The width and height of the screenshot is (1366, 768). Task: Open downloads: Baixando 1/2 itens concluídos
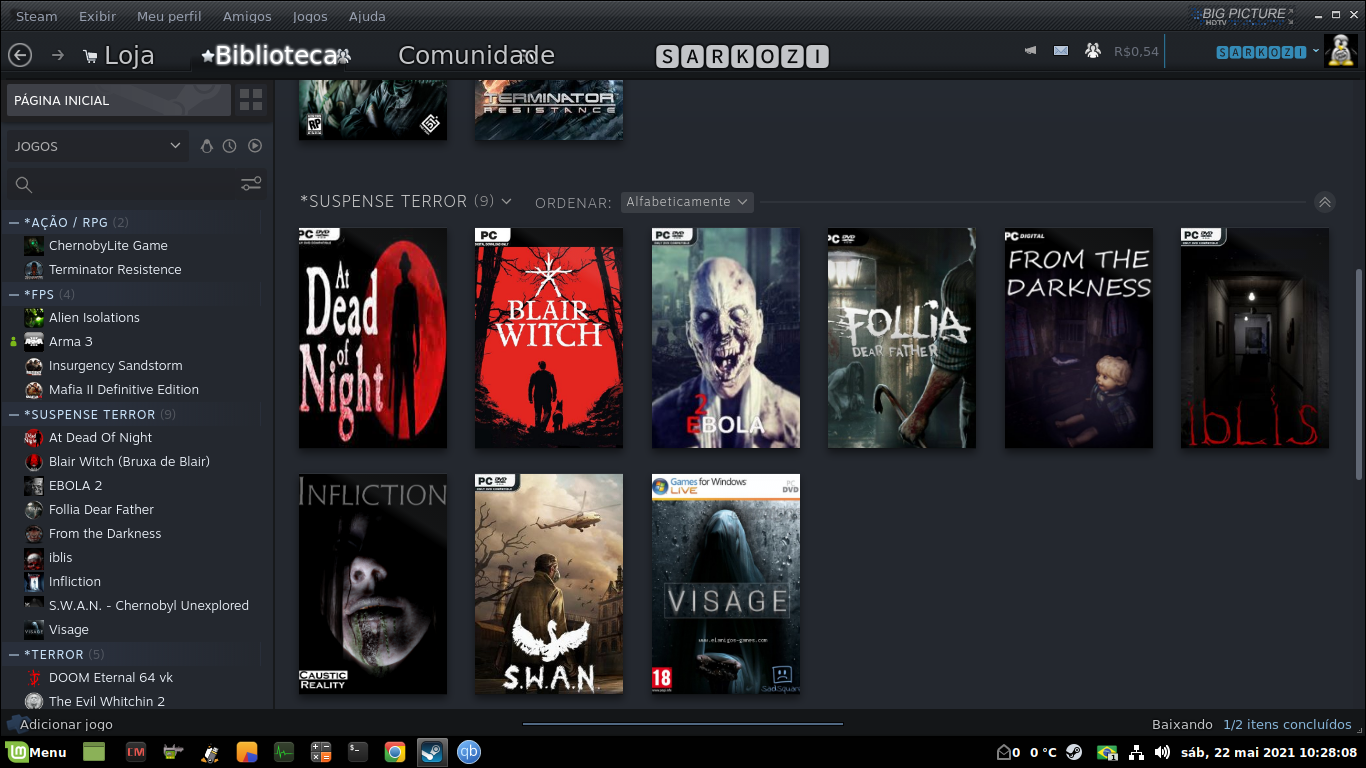pyautogui.click(x=1251, y=724)
